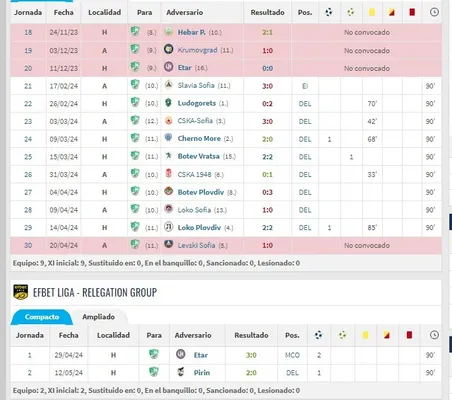
Task: Click the Jornada header in the top table
Action: pyautogui.click(x=28, y=12)
